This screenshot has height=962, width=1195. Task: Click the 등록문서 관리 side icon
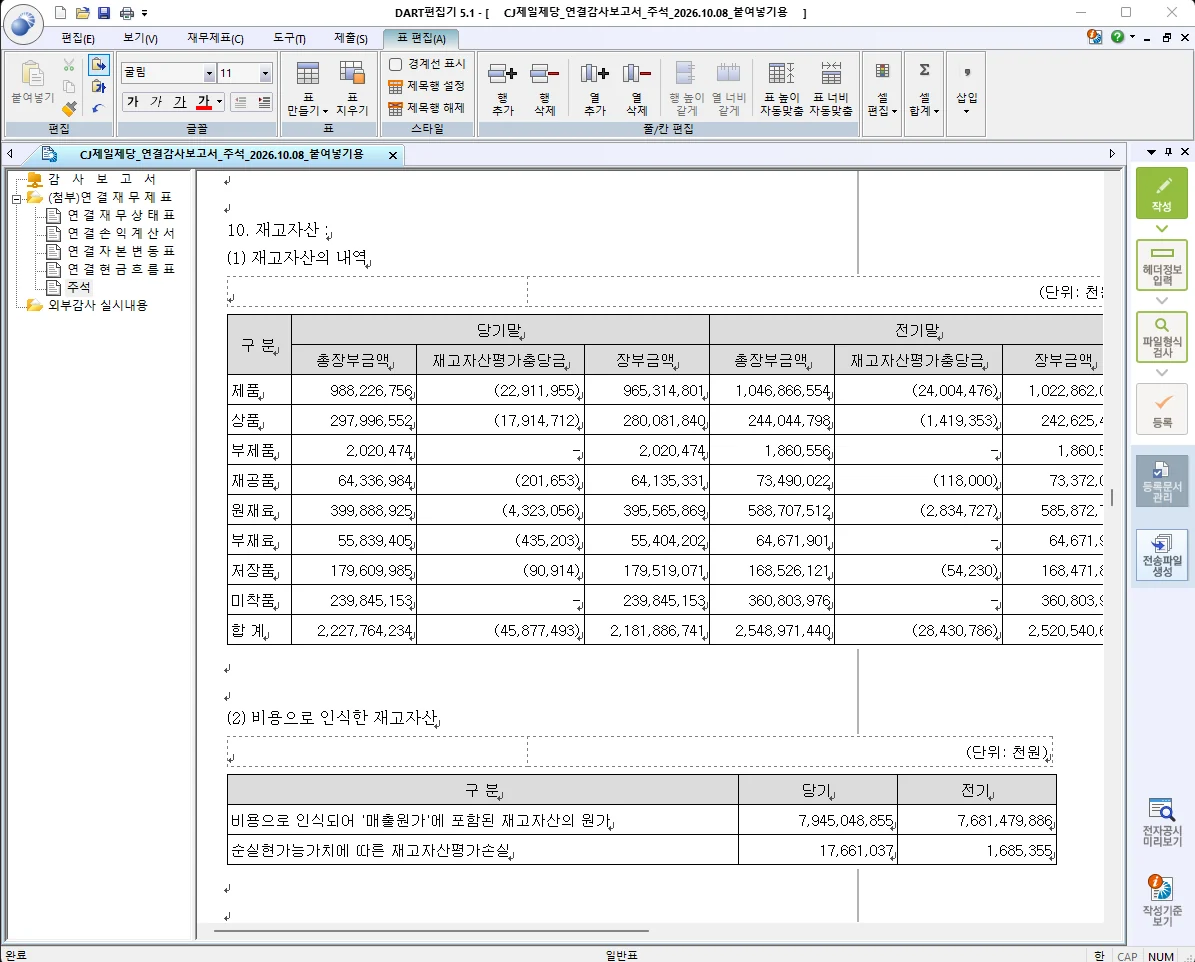(x=1161, y=481)
